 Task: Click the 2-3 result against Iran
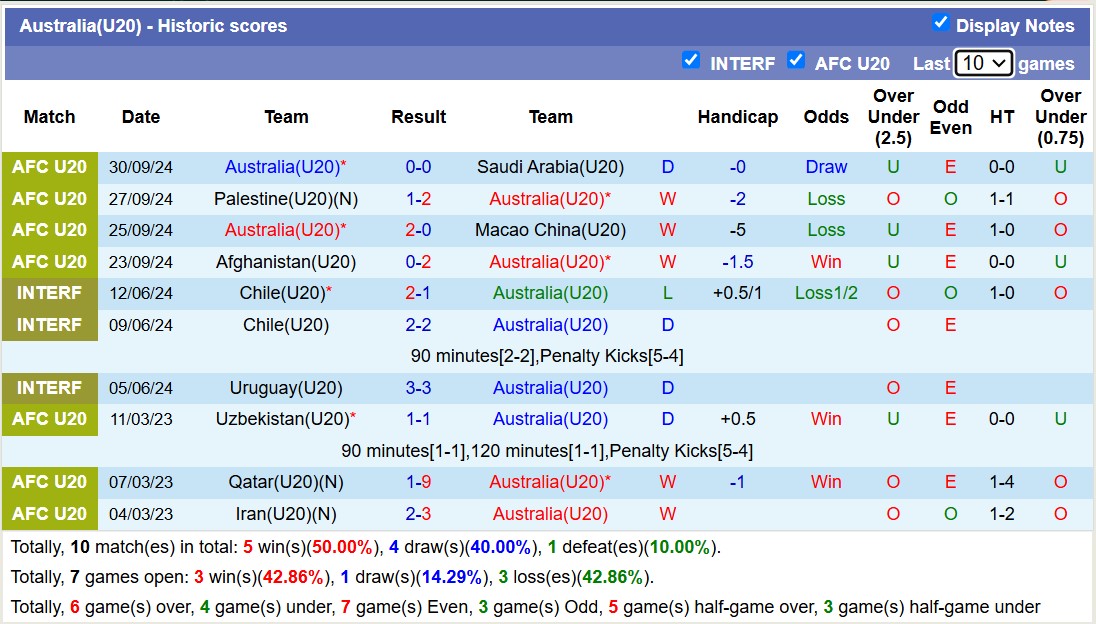[x=418, y=514]
